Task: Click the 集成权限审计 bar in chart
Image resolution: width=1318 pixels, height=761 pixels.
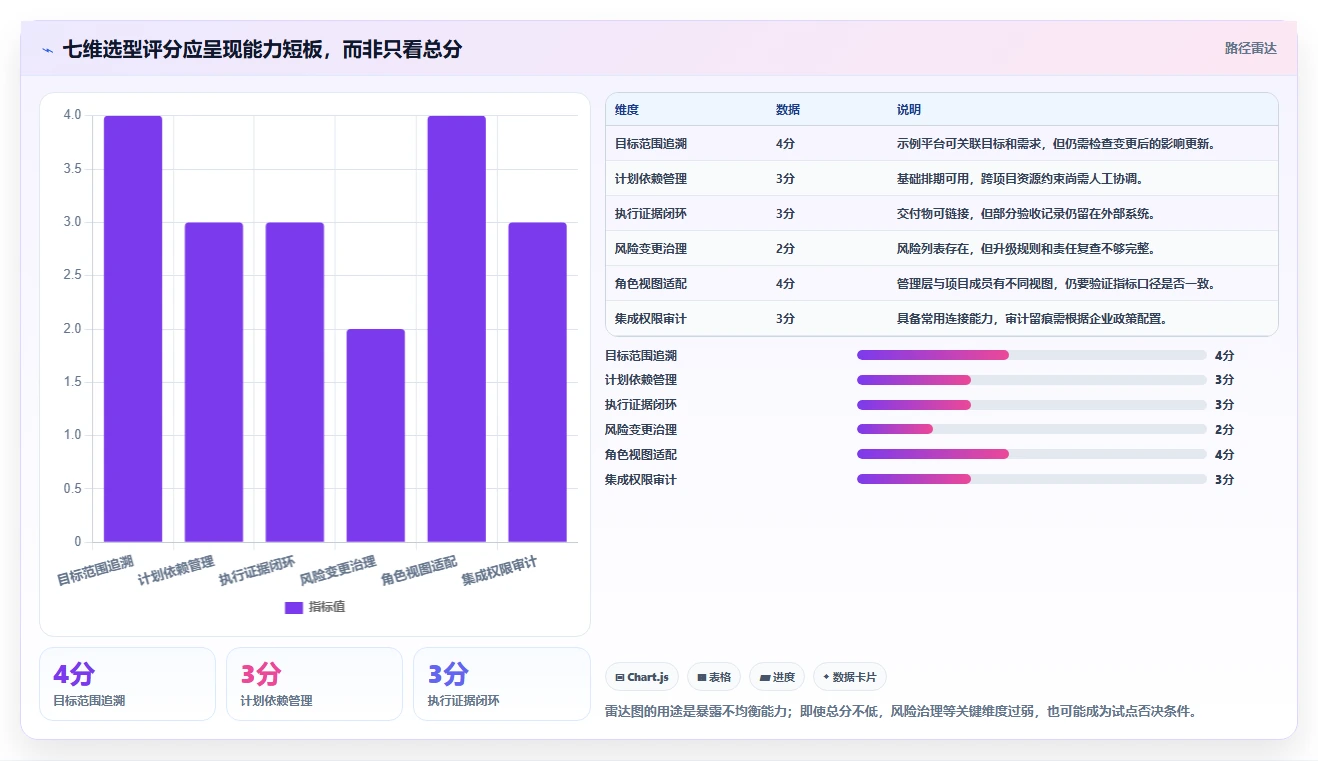Action: pos(537,382)
